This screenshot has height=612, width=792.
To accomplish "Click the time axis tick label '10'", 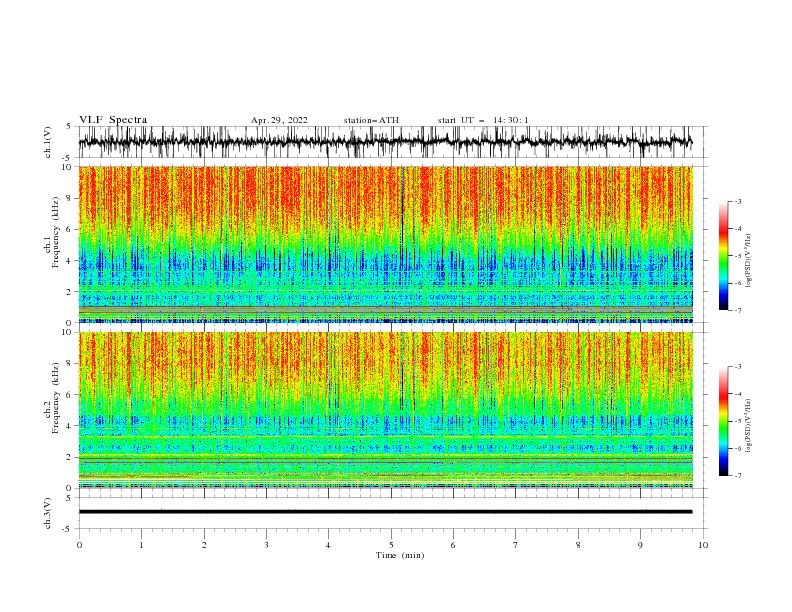I will point(703,545).
